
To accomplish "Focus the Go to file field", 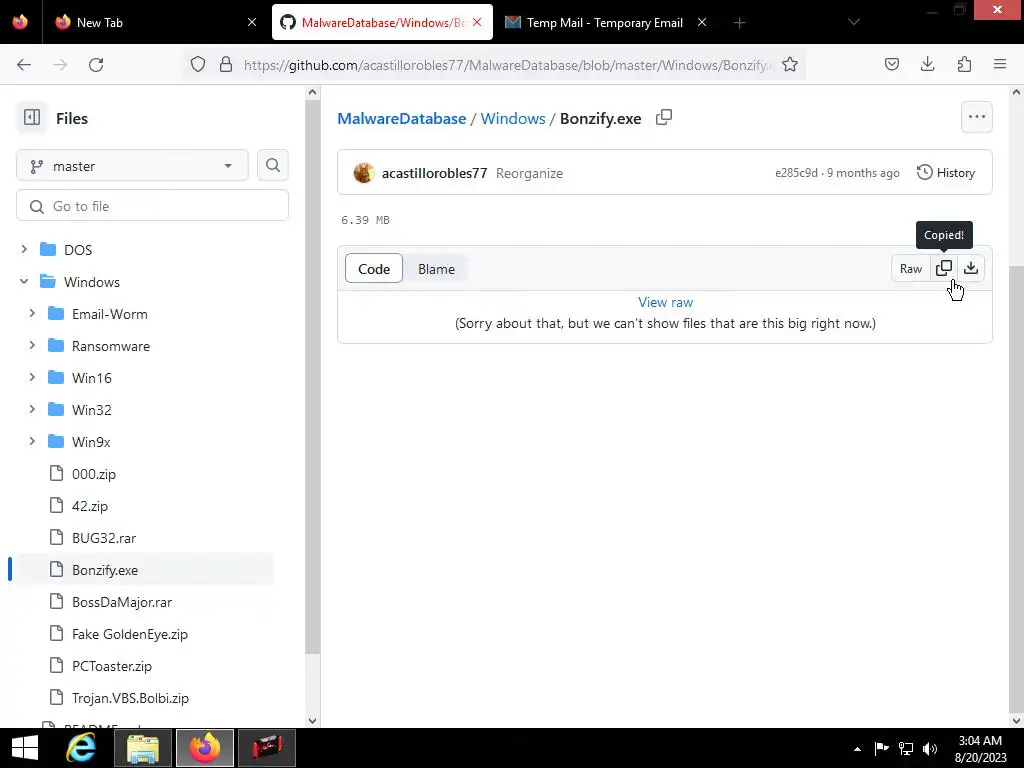I will click(152, 206).
